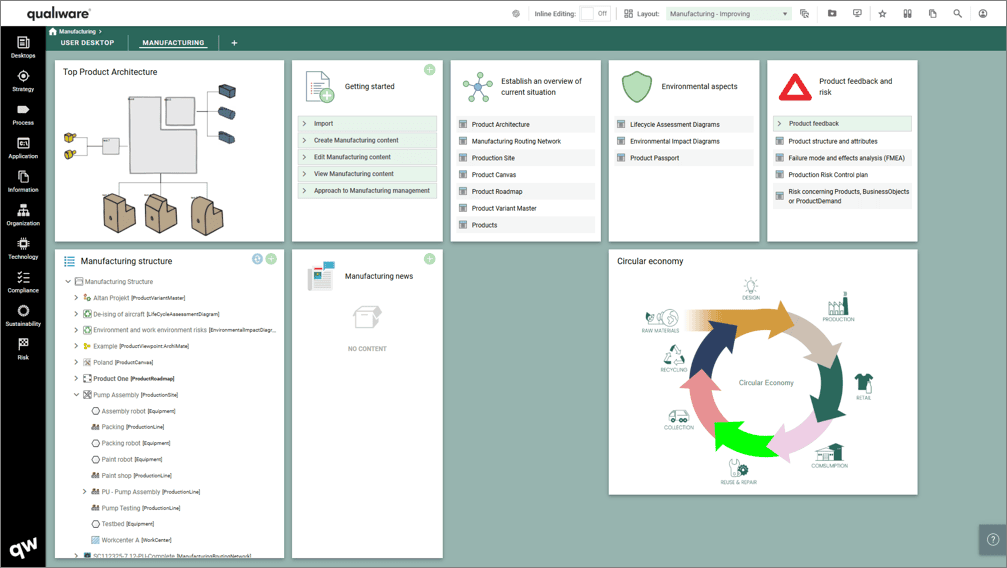Add a new desktop tab with plus
Image resolution: width=1007 pixels, height=568 pixels.
[234, 43]
